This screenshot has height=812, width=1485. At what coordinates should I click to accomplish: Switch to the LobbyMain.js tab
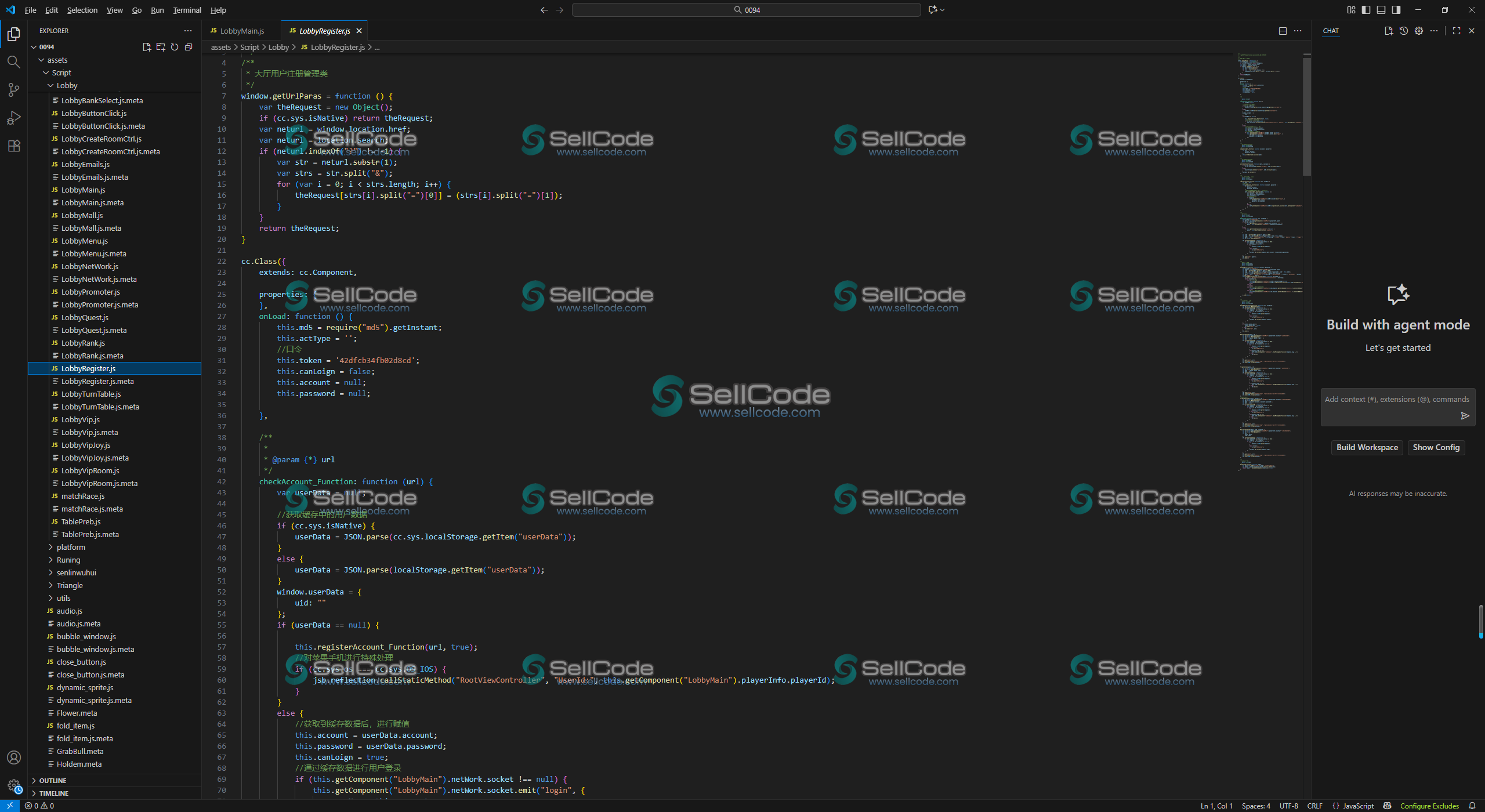(242, 31)
